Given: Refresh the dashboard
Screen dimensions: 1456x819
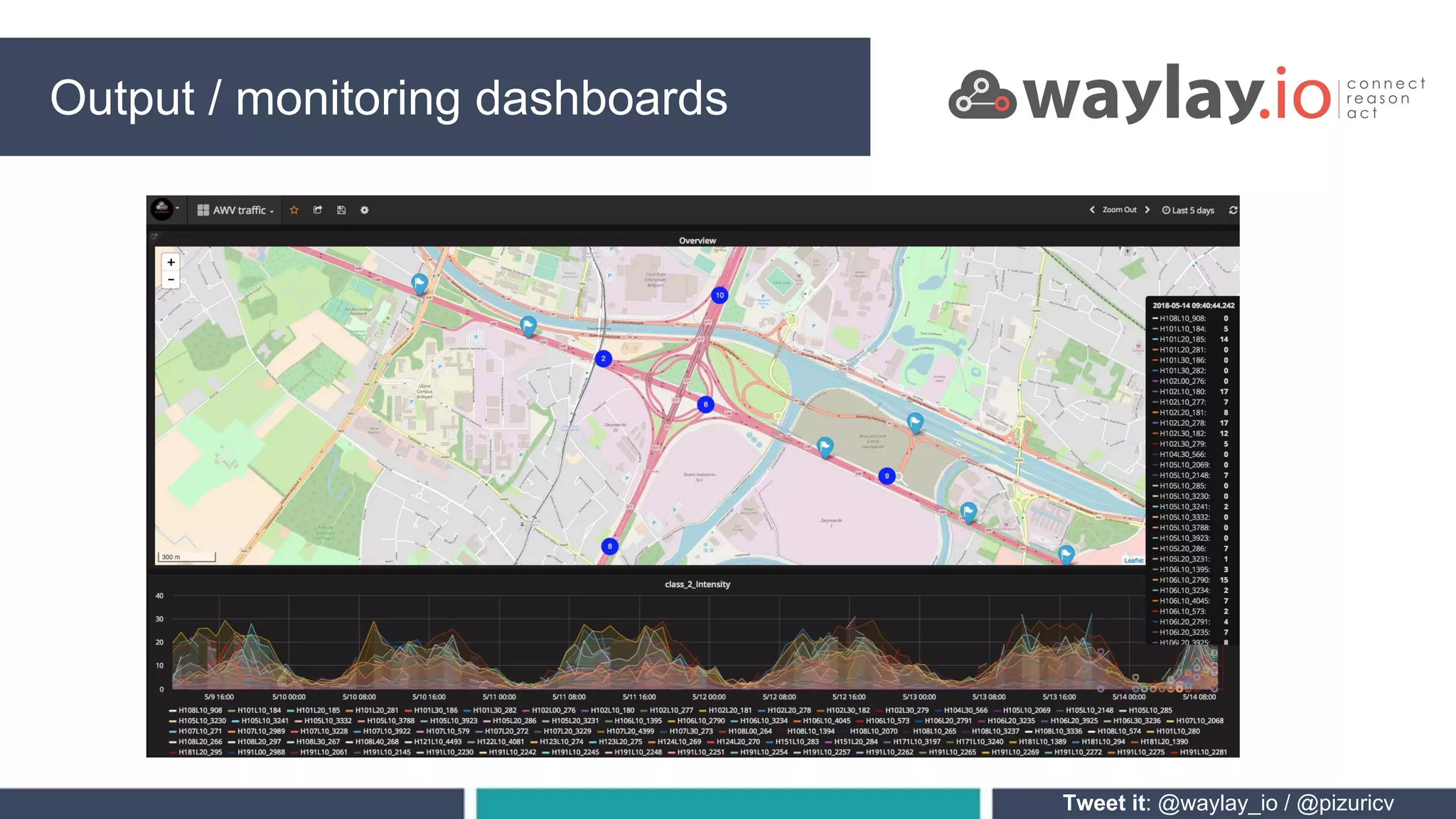Looking at the screenshot, I should (1233, 210).
